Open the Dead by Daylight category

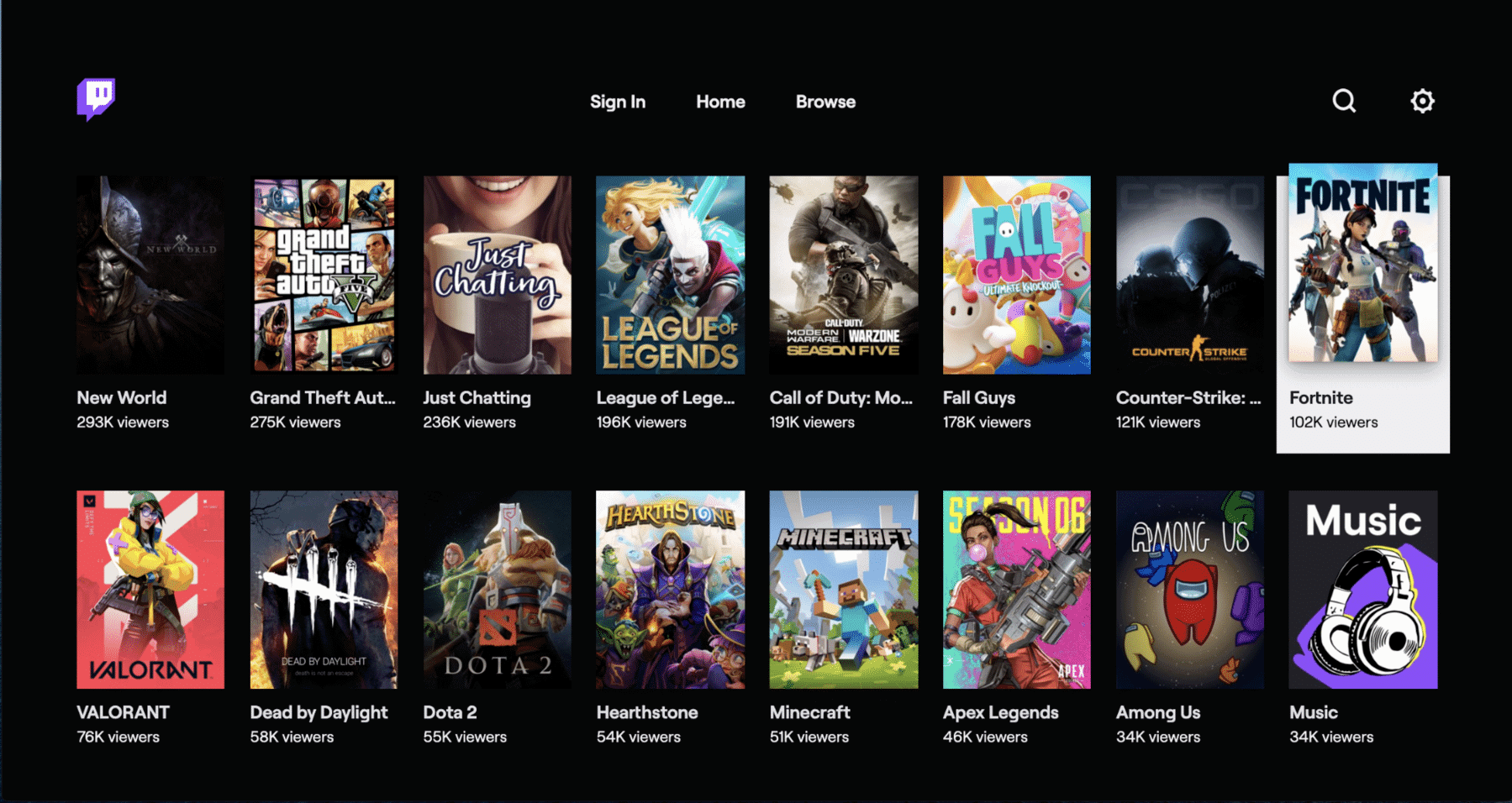(x=323, y=590)
